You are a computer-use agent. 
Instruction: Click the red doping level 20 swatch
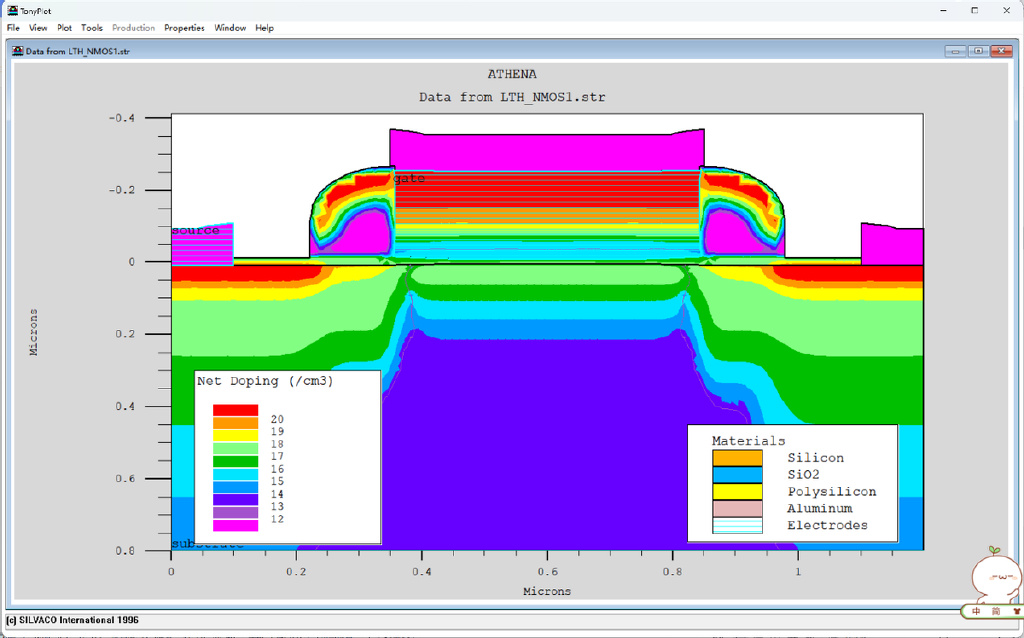pyautogui.click(x=235, y=410)
